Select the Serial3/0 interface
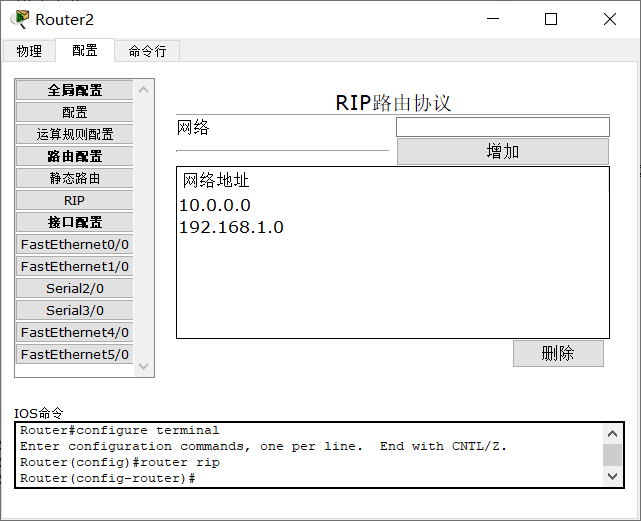641x521 pixels. (x=75, y=310)
